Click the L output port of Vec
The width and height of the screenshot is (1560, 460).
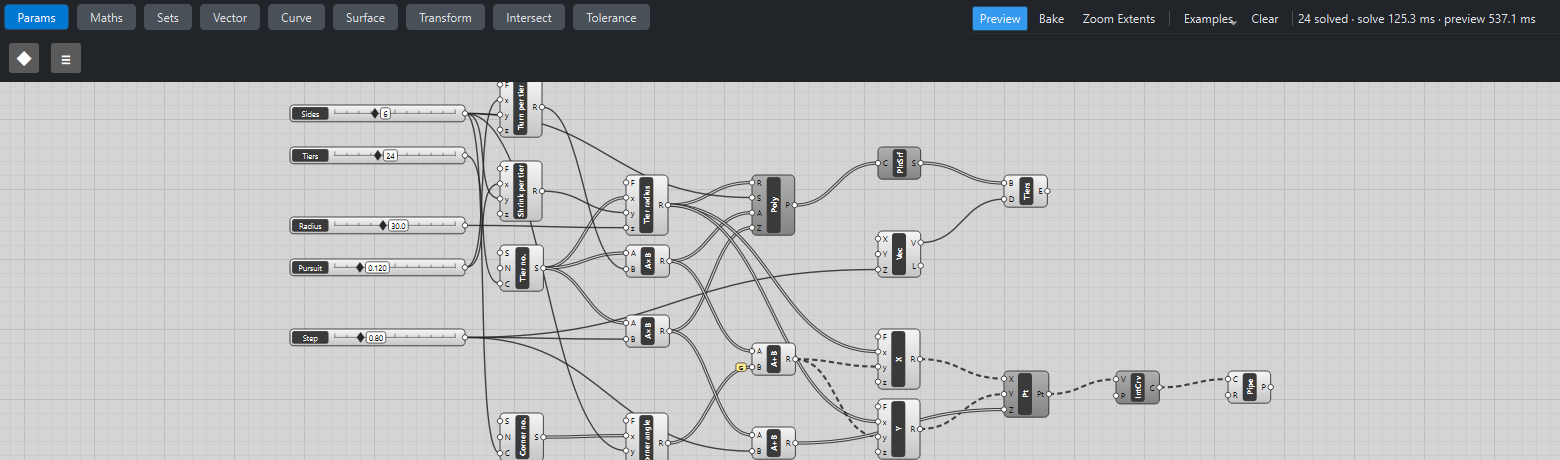[921, 265]
